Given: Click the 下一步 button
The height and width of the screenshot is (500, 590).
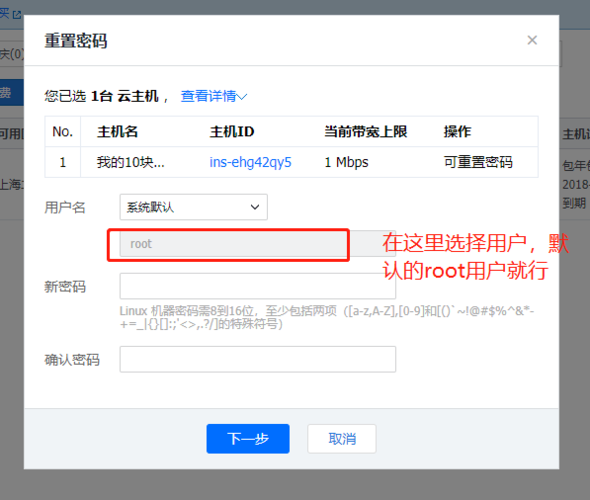Looking at the screenshot, I should click(248, 439).
